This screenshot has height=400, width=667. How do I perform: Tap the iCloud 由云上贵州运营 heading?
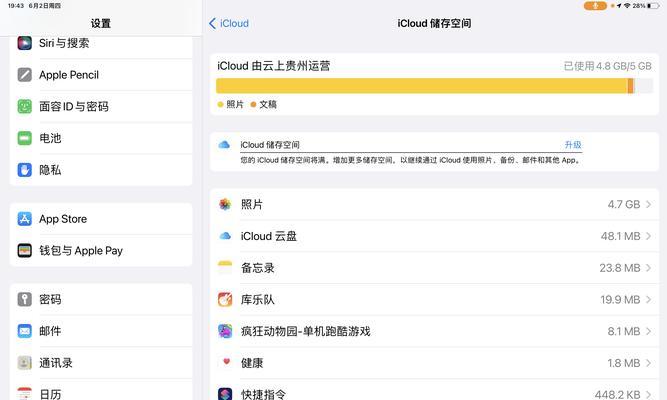pyautogui.click(x=274, y=66)
